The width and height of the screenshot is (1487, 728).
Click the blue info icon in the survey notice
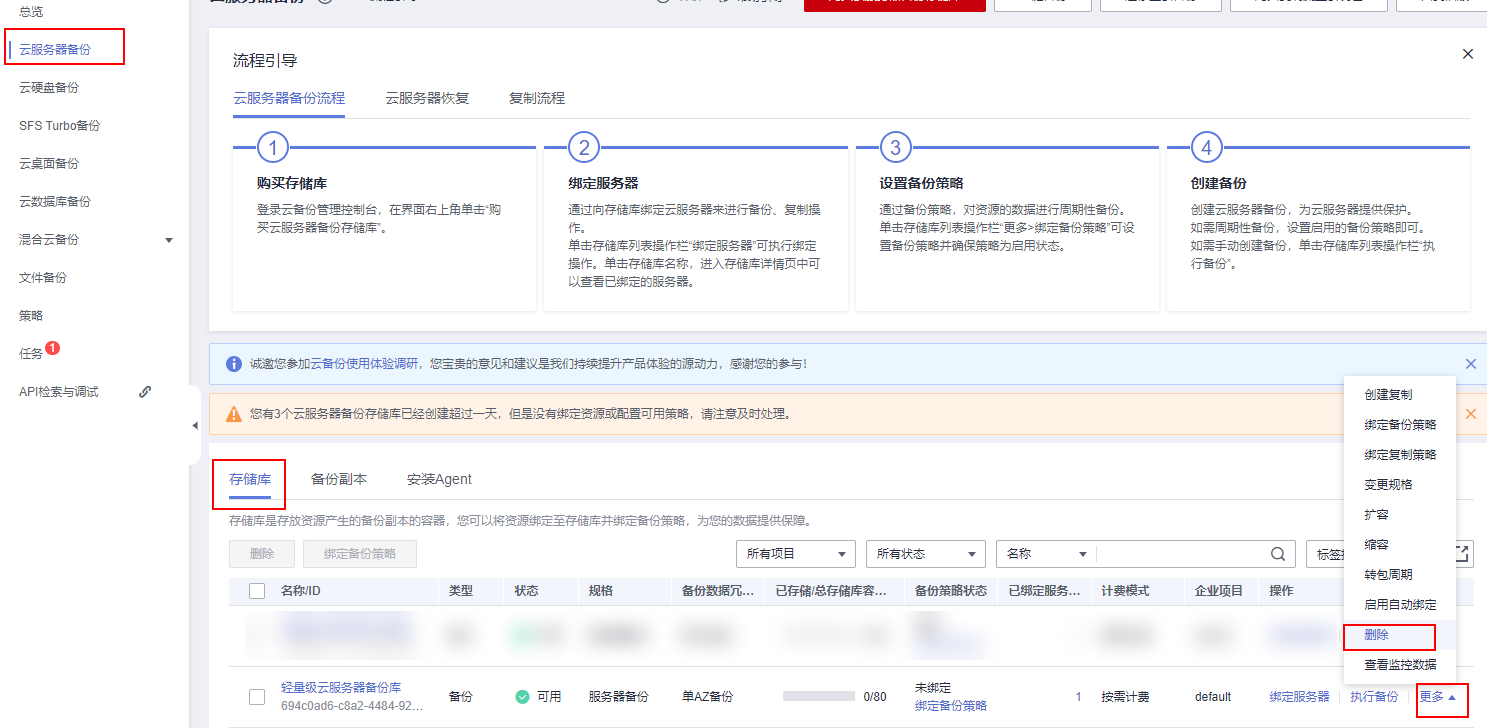[234, 364]
